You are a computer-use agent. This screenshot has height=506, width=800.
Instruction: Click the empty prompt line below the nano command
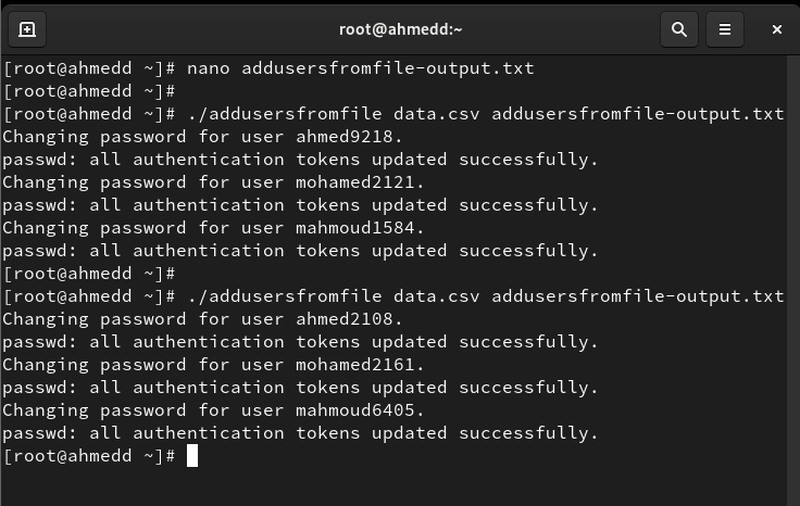tap(89, 91)
